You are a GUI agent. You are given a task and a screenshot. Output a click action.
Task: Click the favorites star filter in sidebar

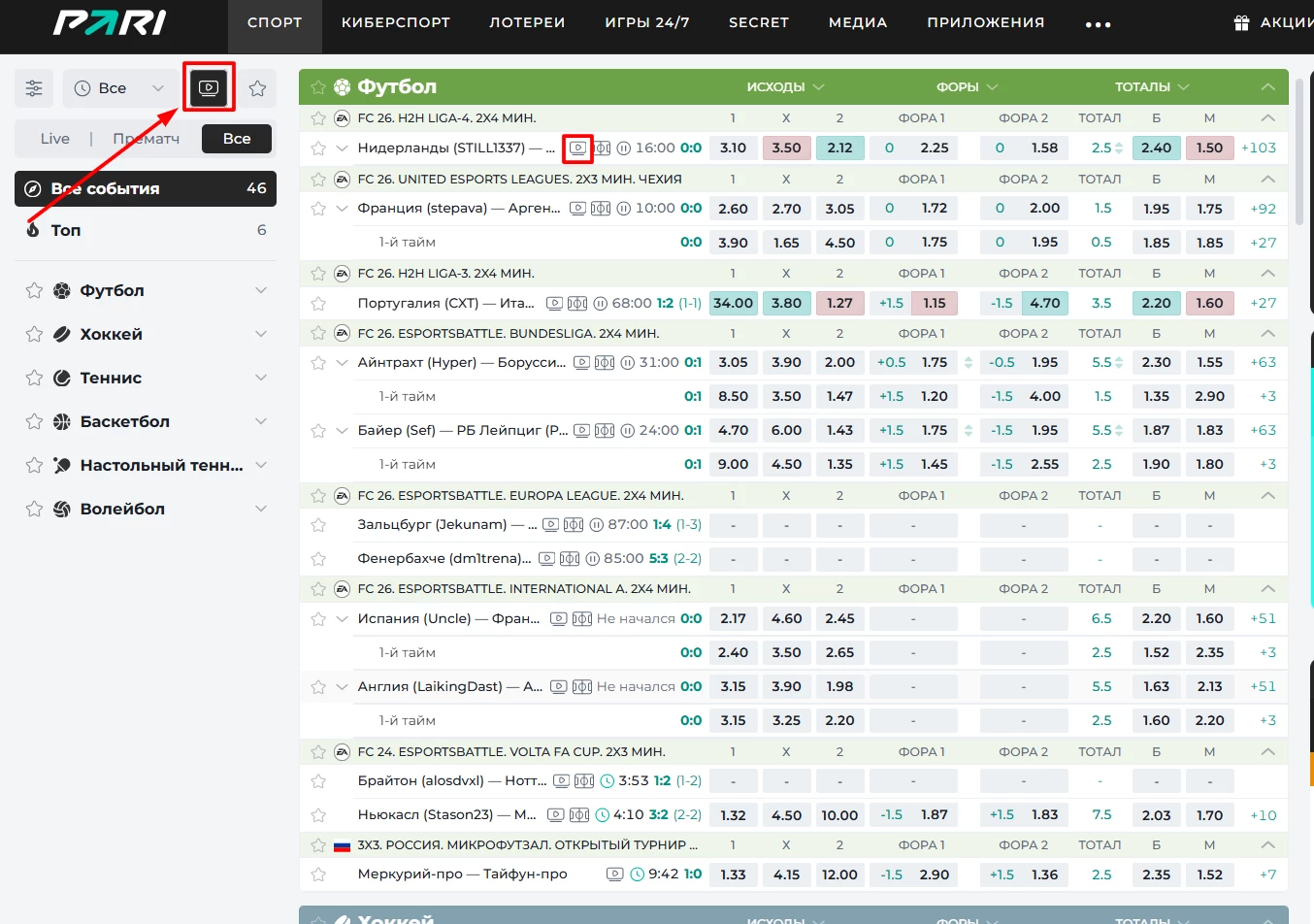[257, 88]
